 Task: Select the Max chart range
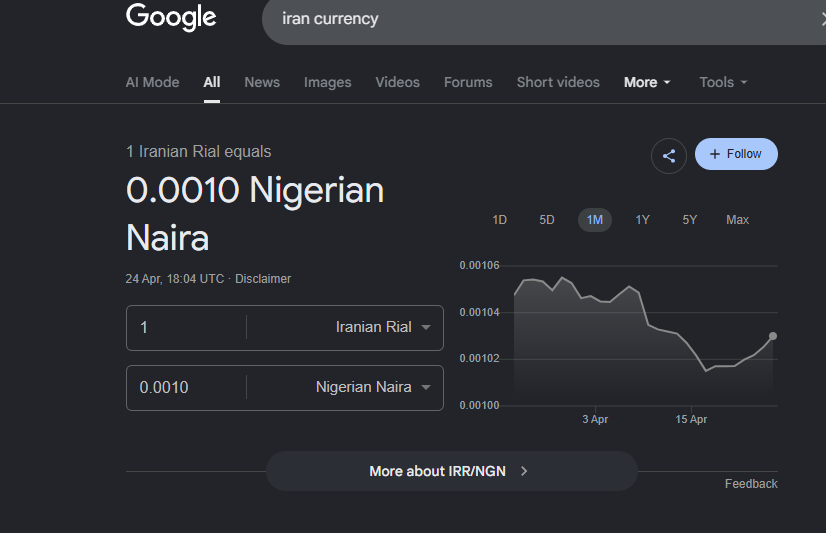[738, 220]
